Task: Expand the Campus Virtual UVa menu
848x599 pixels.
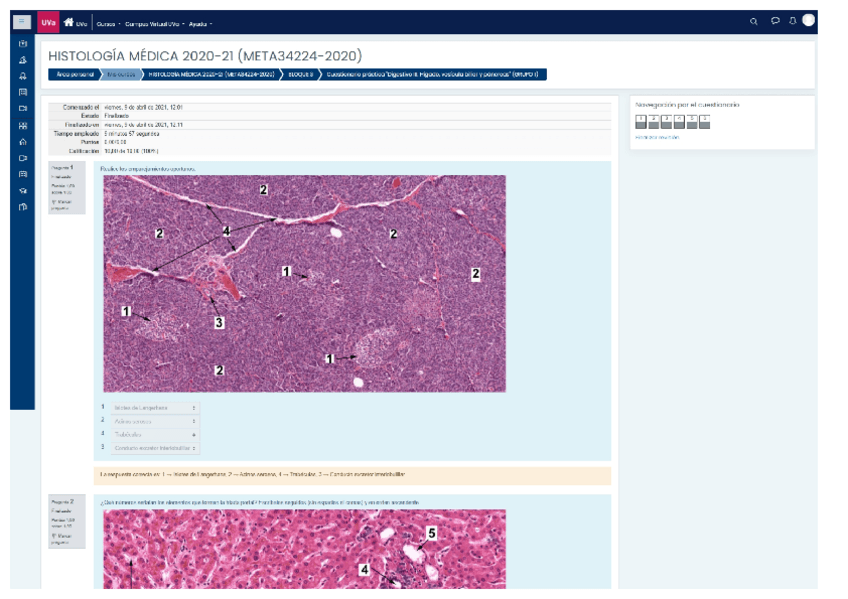Action: (155, 24)
